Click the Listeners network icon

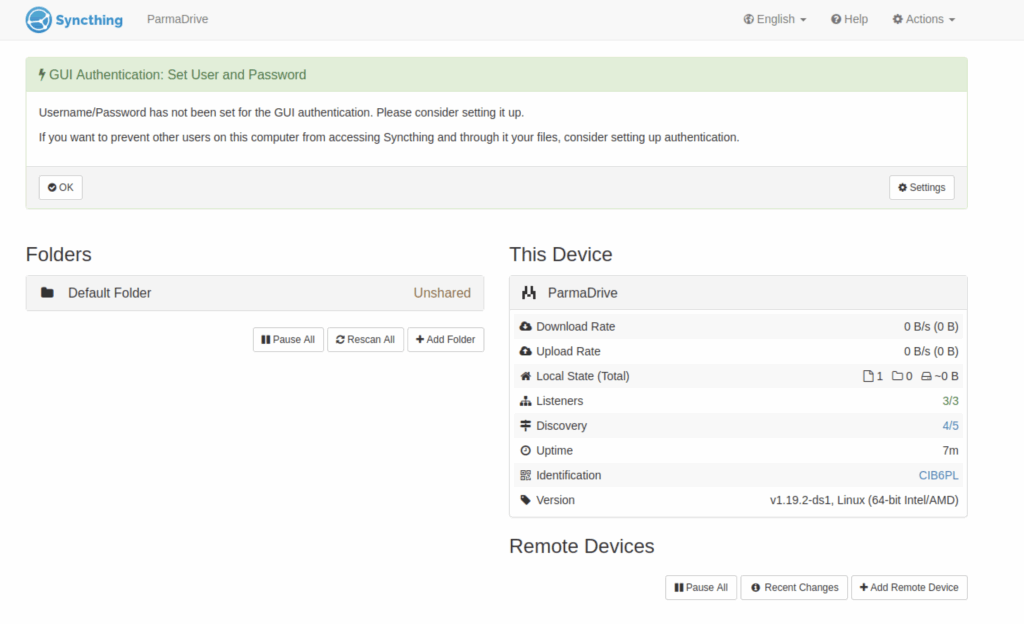[525, 401]
